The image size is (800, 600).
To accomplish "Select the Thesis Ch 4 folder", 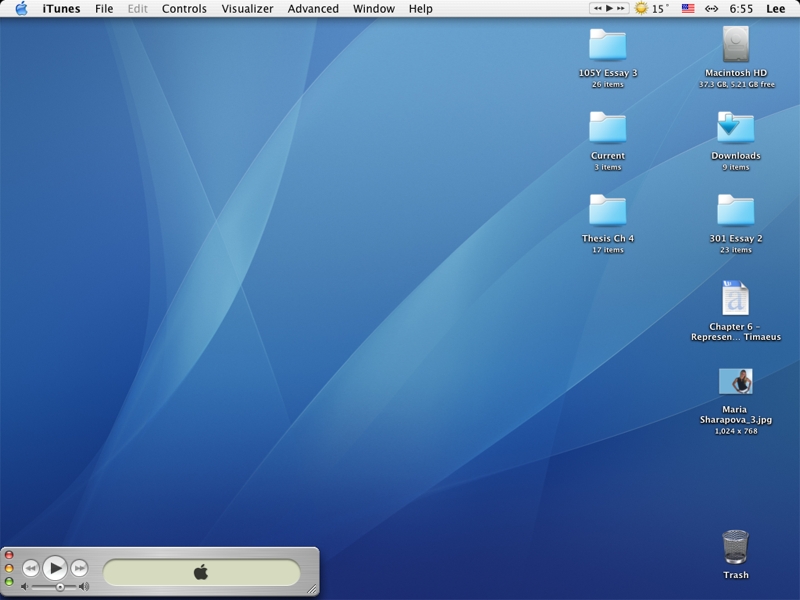I will 607,210.
